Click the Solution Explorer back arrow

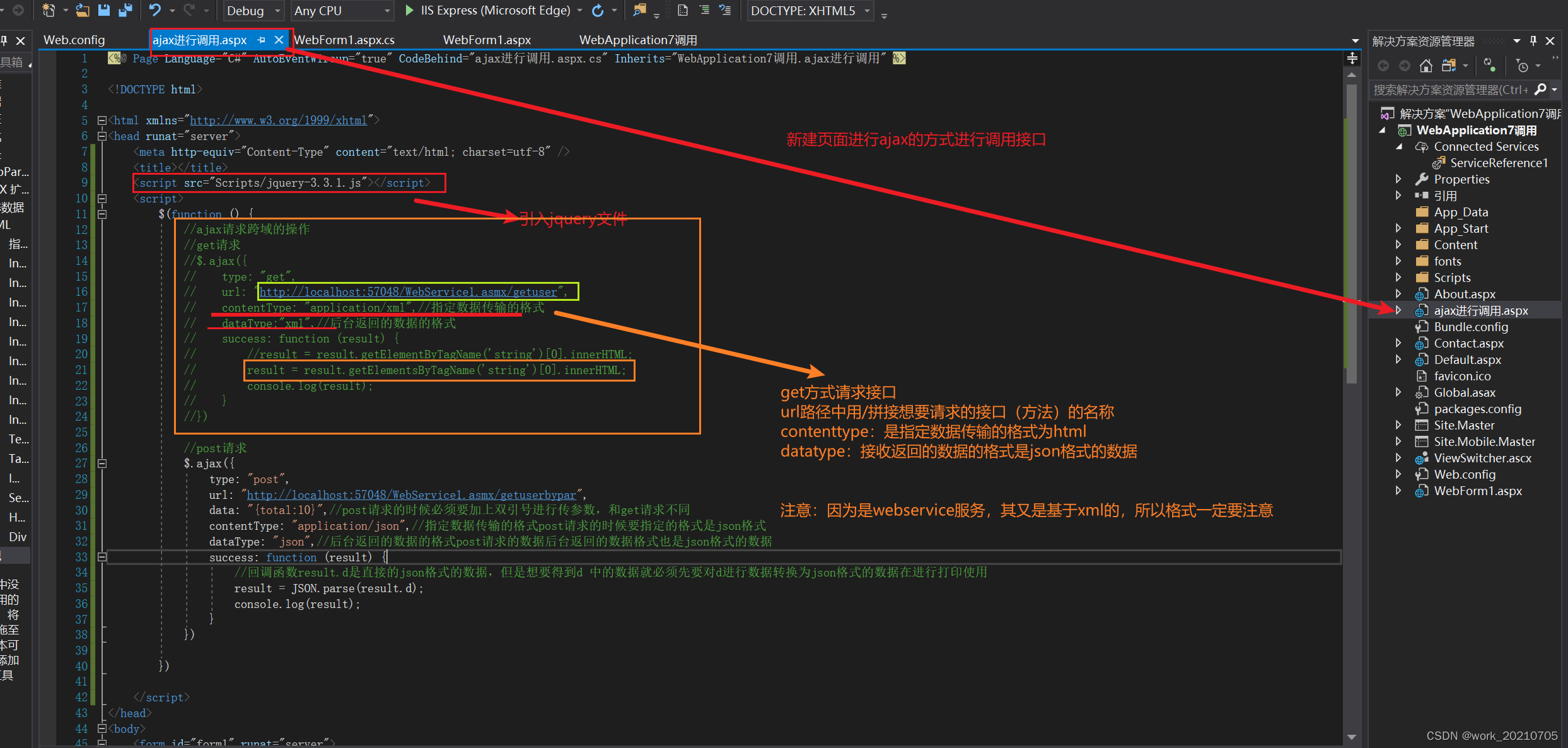[x=1383, y=66]
